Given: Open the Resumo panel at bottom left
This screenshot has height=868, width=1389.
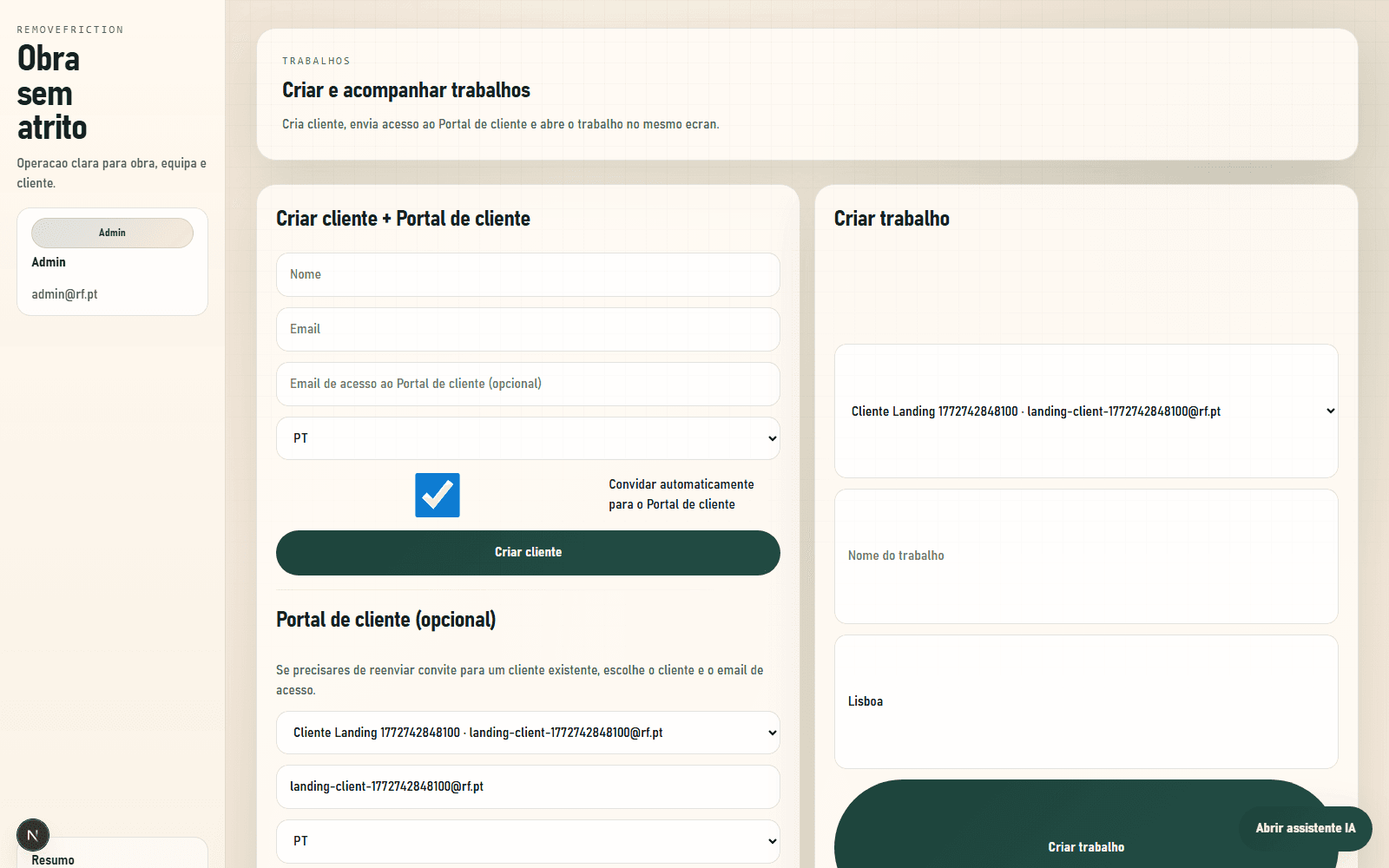Looking at the screenshot, I should point(54,859).
